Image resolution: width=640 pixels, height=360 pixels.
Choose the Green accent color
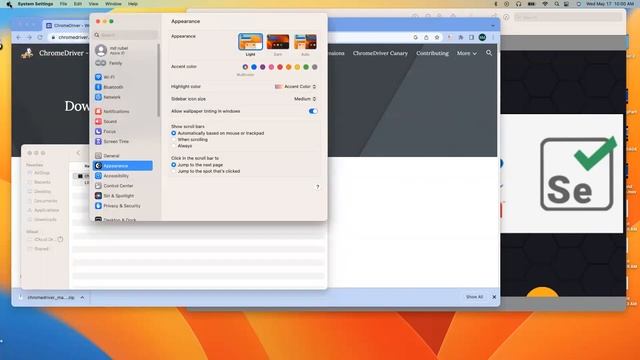click(x=306, y=67)
